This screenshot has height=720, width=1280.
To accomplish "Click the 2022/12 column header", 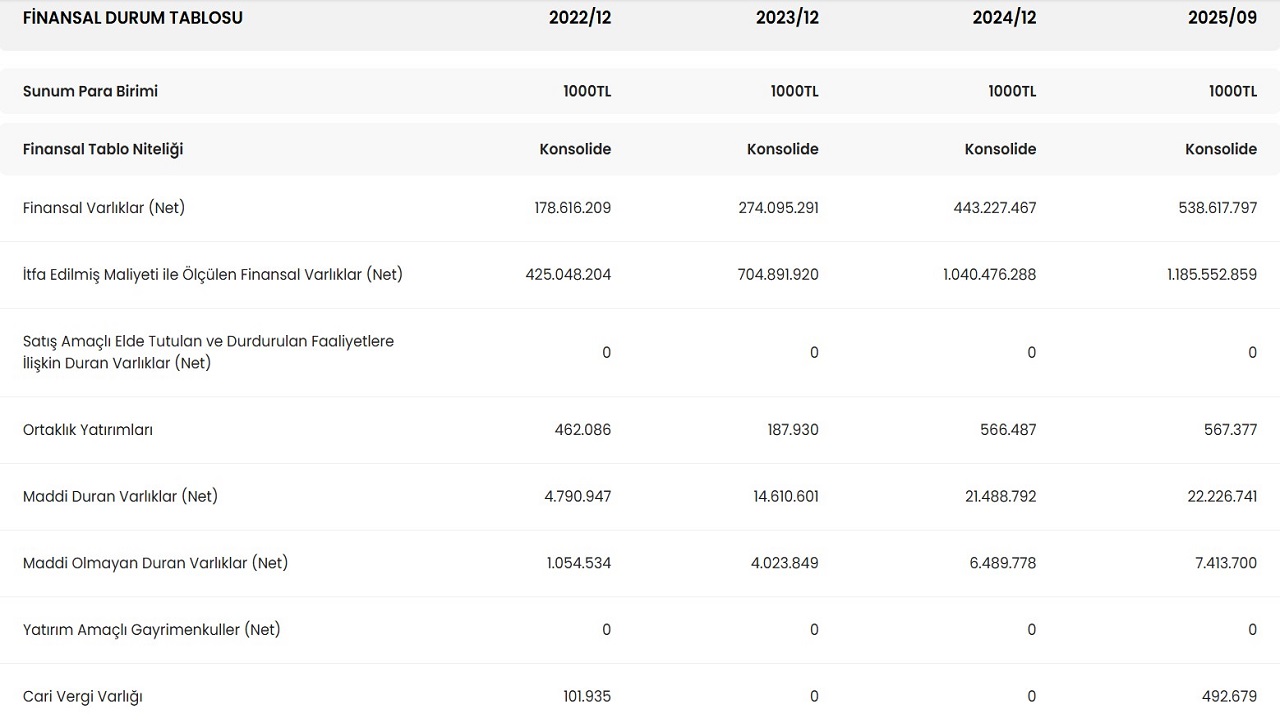I will (579, 18).
